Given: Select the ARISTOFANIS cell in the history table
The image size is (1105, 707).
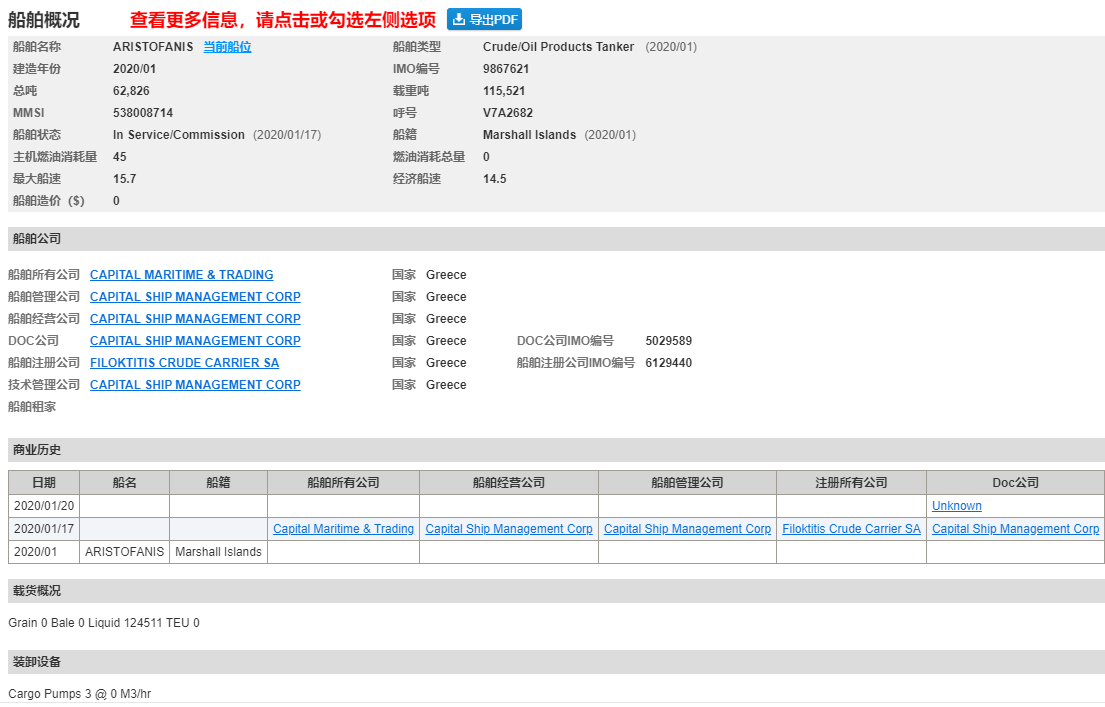Looking at the screenshot, I should 125,552.
